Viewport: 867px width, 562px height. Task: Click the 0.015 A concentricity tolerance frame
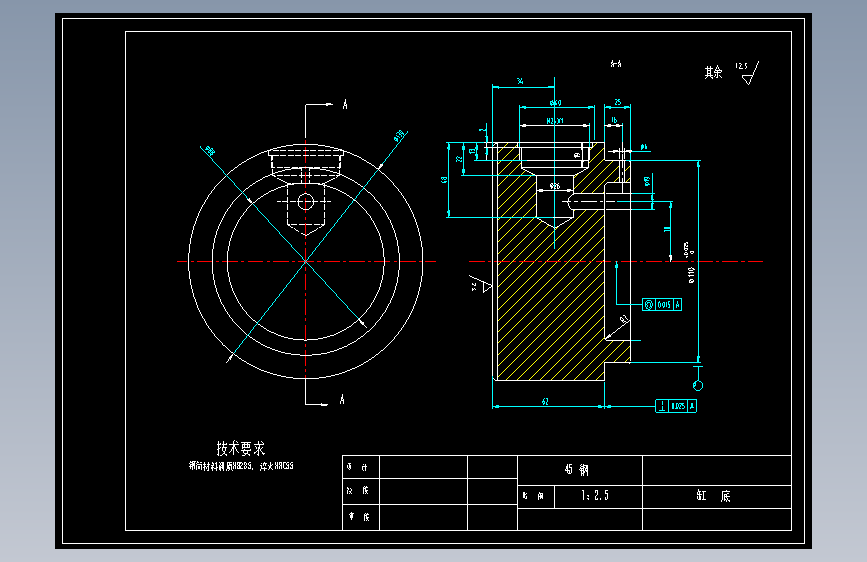pyautogui.click(x=662, y=304)
